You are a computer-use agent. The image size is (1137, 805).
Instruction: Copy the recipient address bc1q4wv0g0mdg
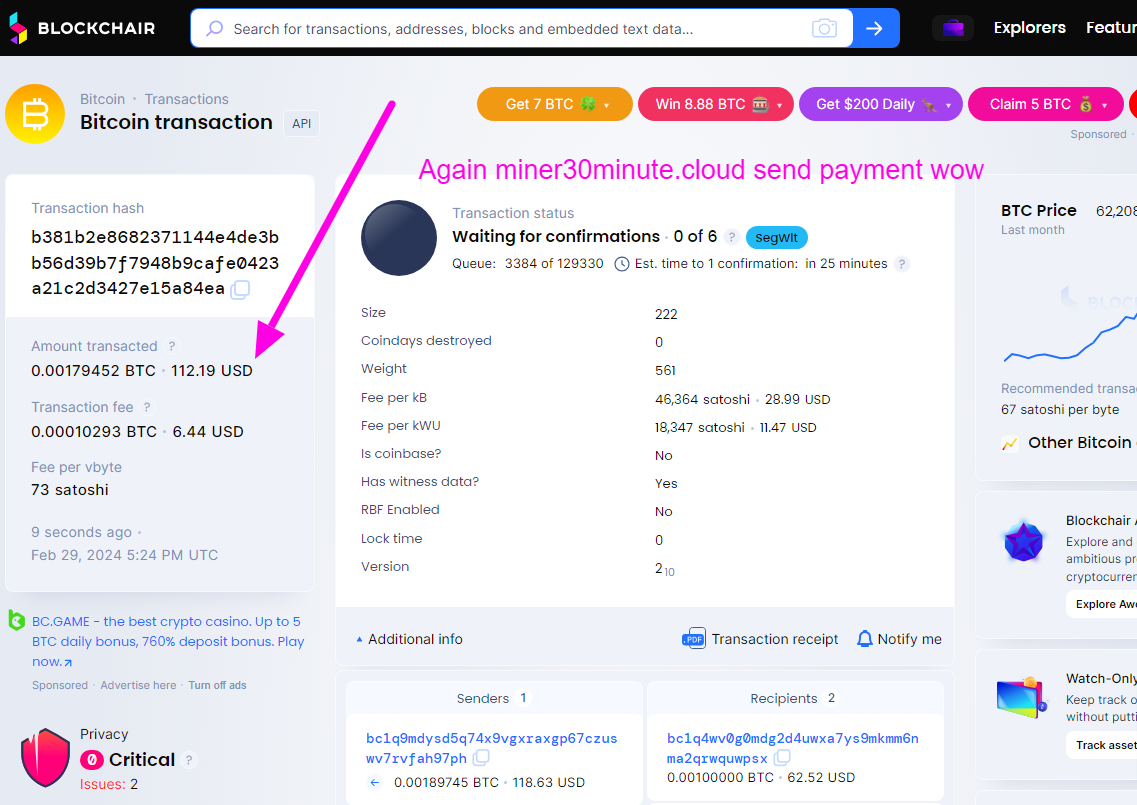click(782, 758)
